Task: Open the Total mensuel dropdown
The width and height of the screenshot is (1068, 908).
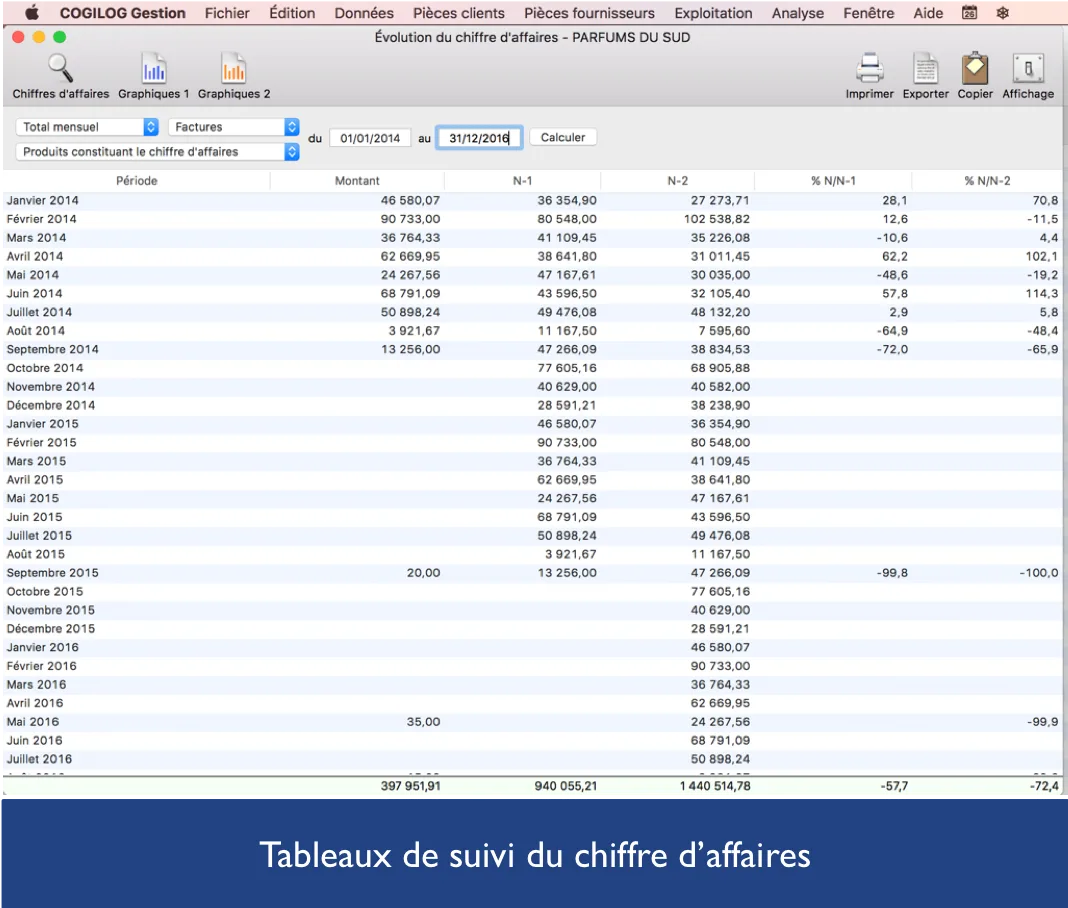Action: pyautogui.click(x=87, y=127)
